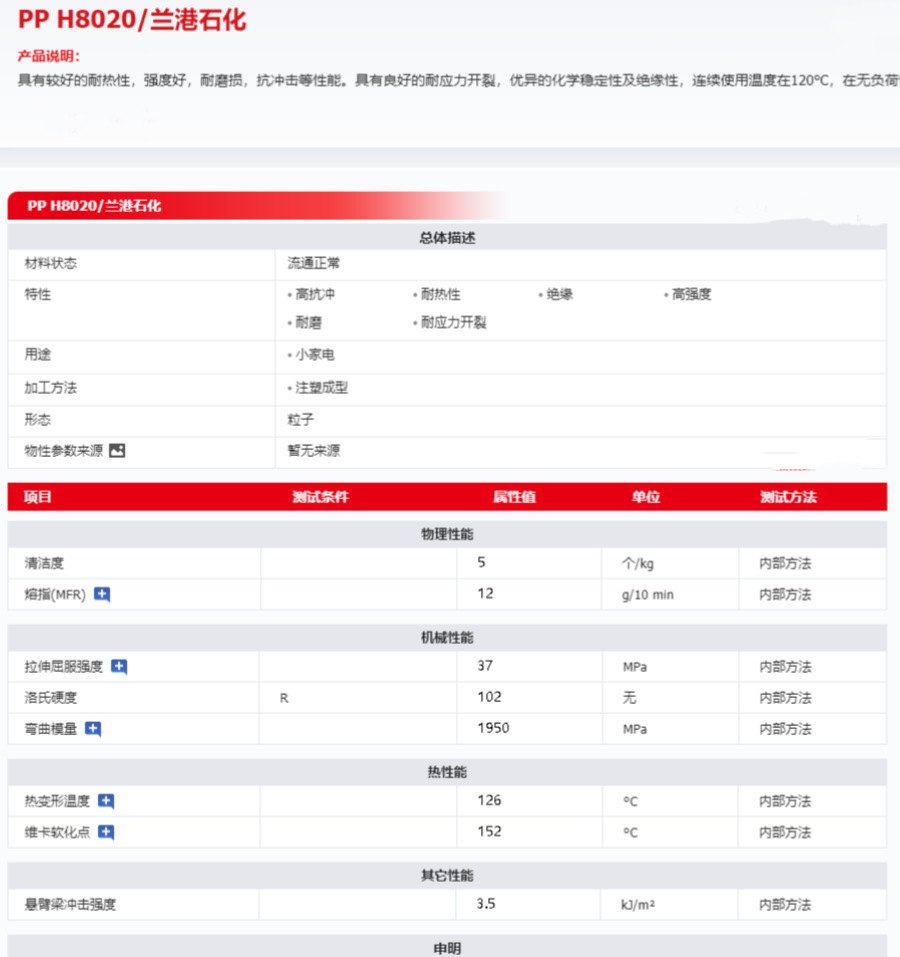Select the 悬臂梁冲击强度 row label
900x957 pixels.
(x=70, y=904)
